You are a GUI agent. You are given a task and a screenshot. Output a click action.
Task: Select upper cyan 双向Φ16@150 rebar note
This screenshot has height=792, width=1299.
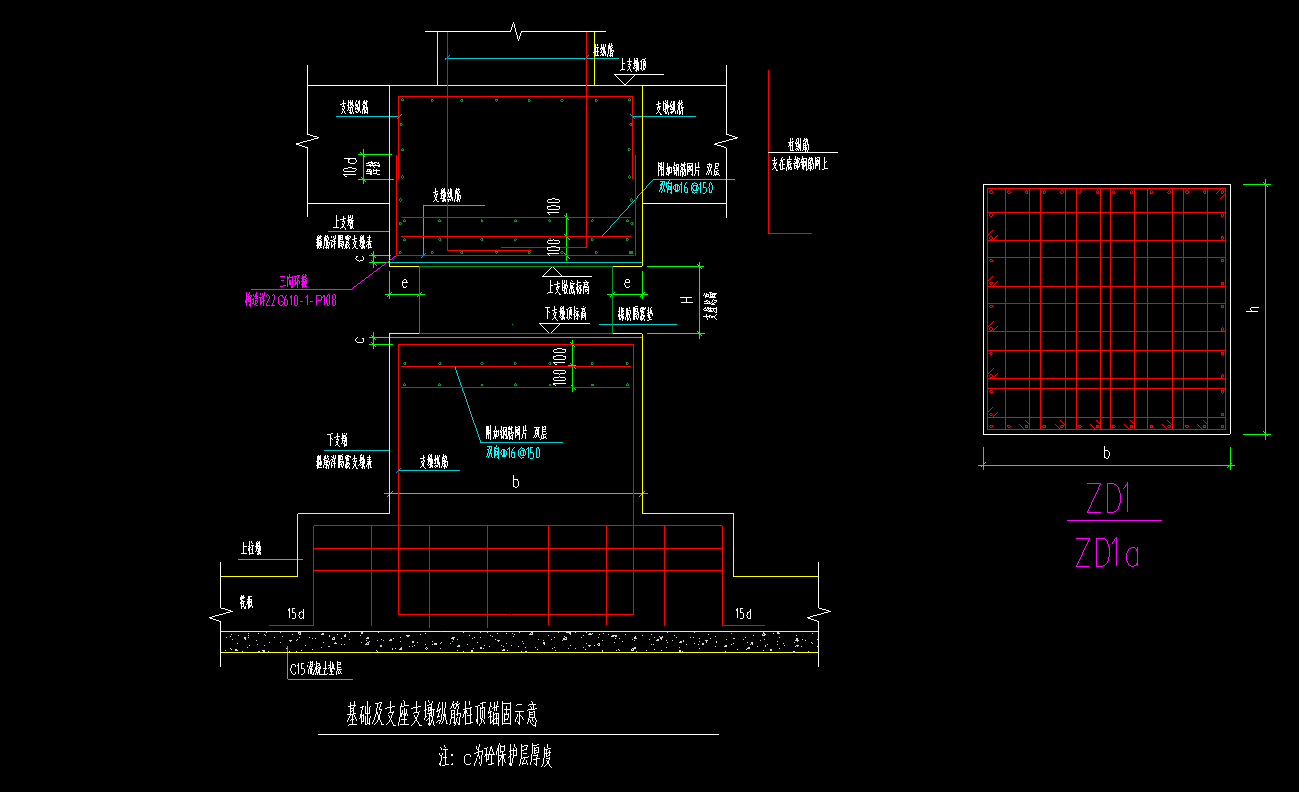(686, 187)
